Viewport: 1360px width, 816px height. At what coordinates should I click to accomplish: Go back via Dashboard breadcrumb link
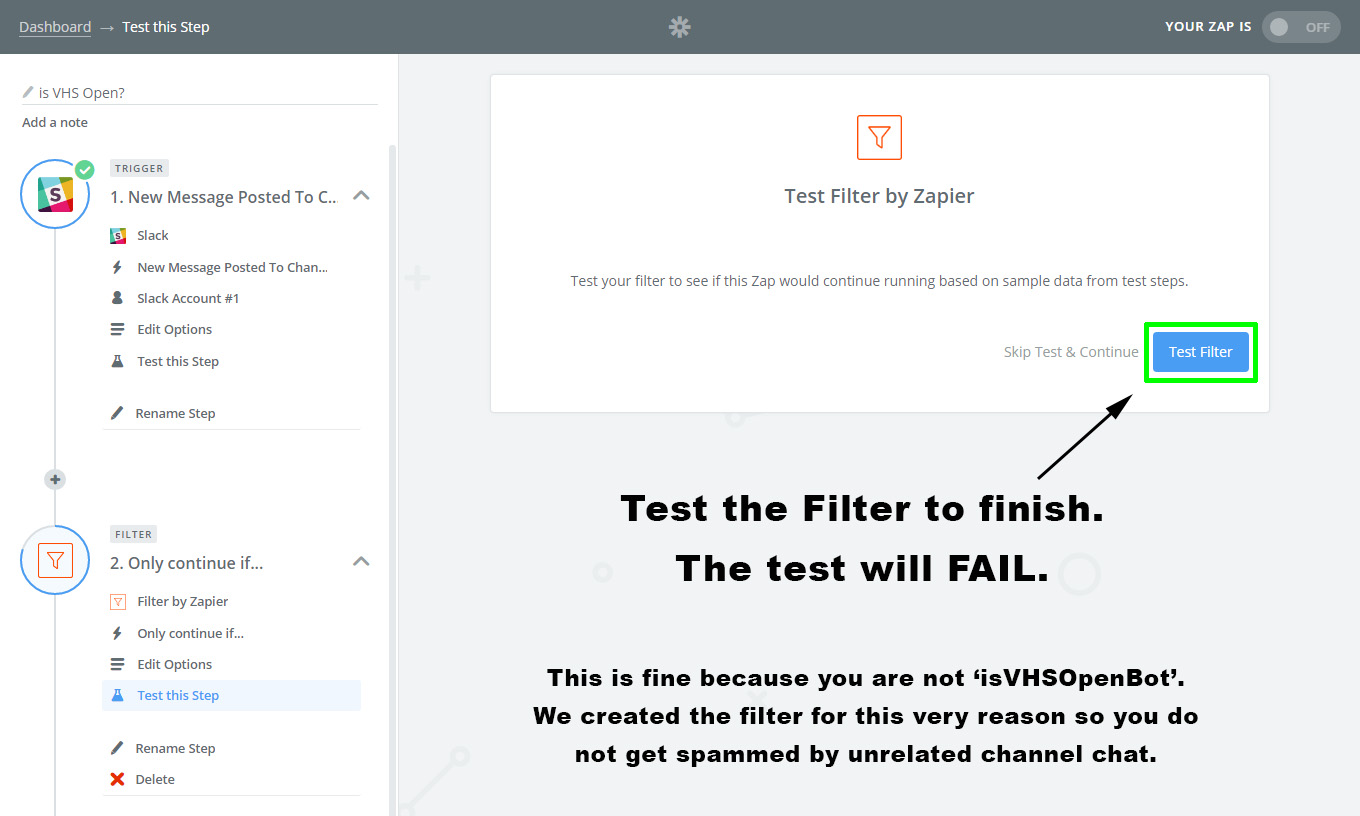coord(55,27)
